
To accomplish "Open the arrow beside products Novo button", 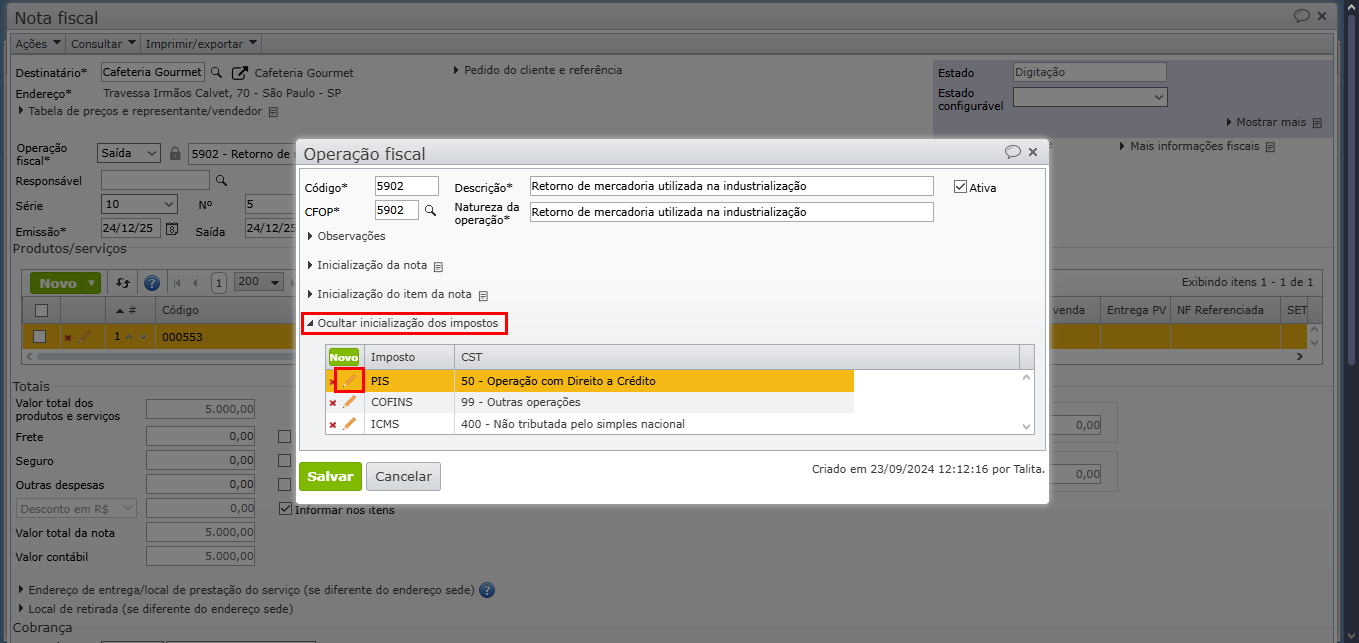I will pyautogui.click(x=92, y=284).
